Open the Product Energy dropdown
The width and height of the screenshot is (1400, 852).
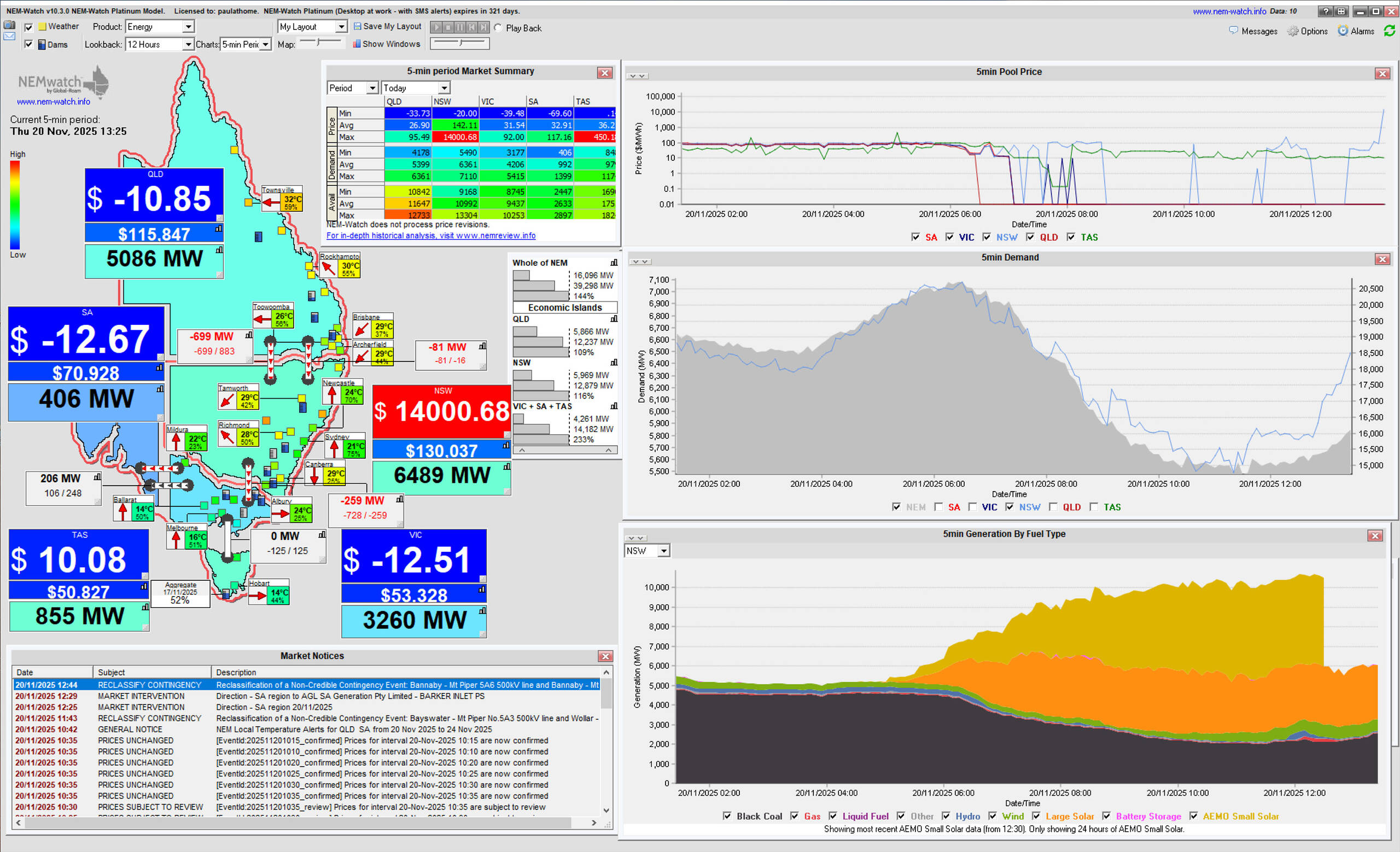(188, 27)
